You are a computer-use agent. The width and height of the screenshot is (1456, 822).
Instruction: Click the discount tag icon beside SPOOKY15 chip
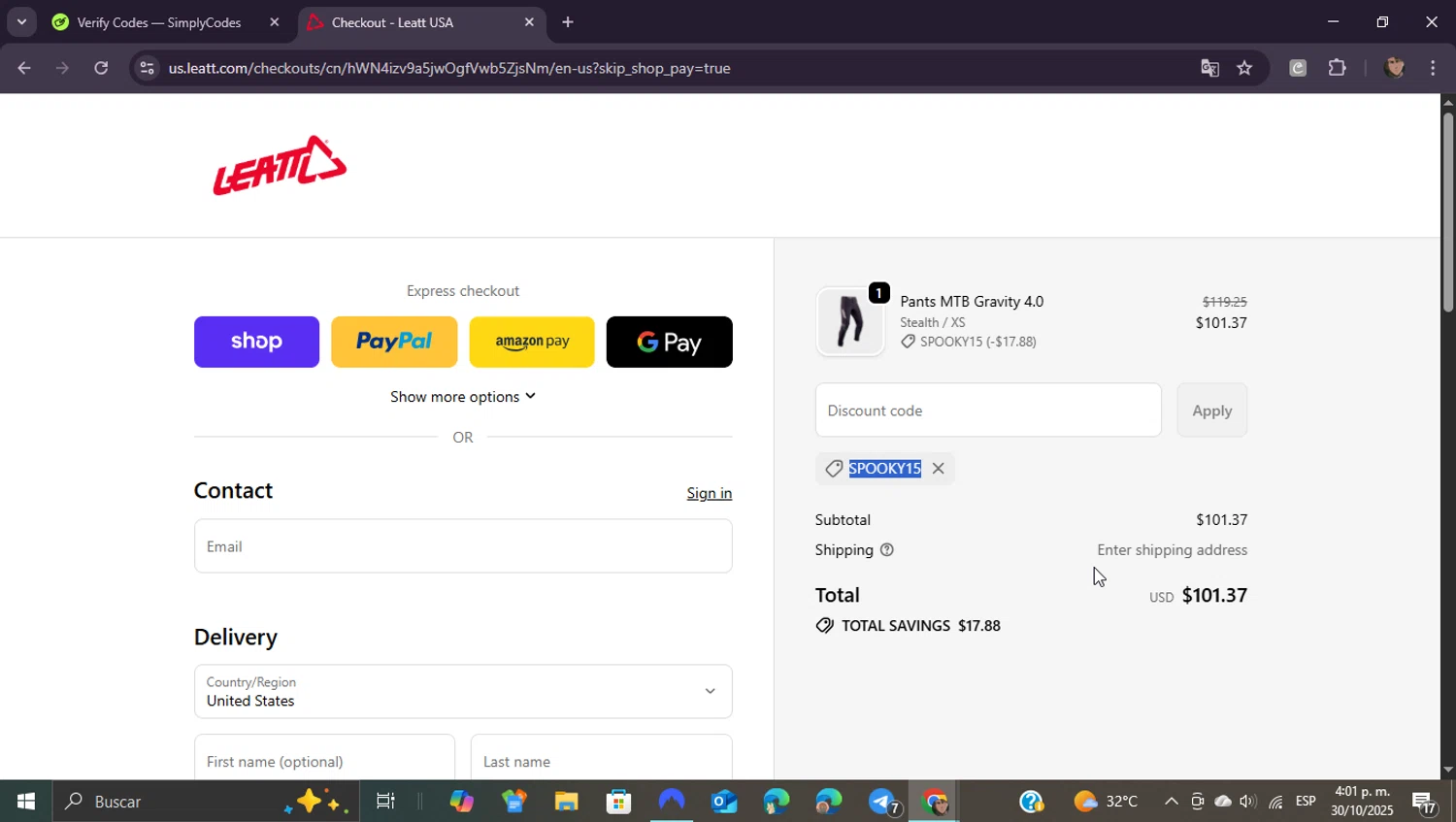click(834, 469)
